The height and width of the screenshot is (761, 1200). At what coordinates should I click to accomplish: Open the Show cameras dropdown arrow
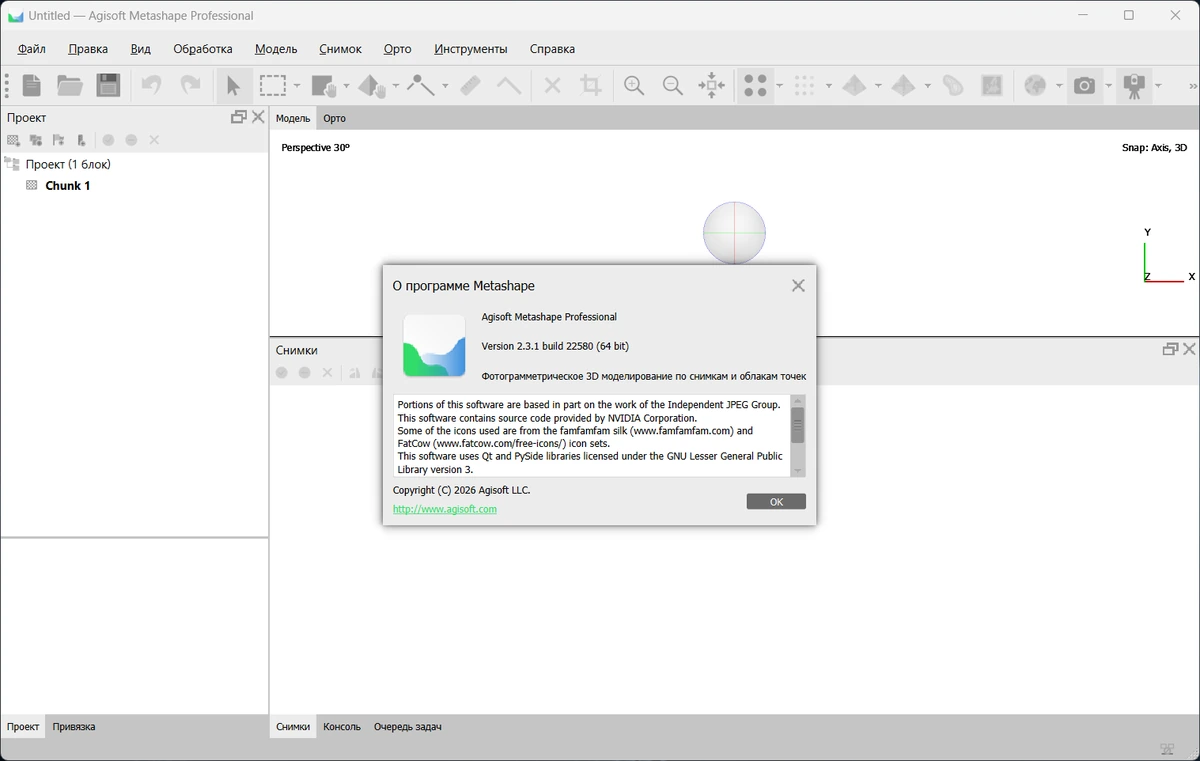click(1108, 86)
